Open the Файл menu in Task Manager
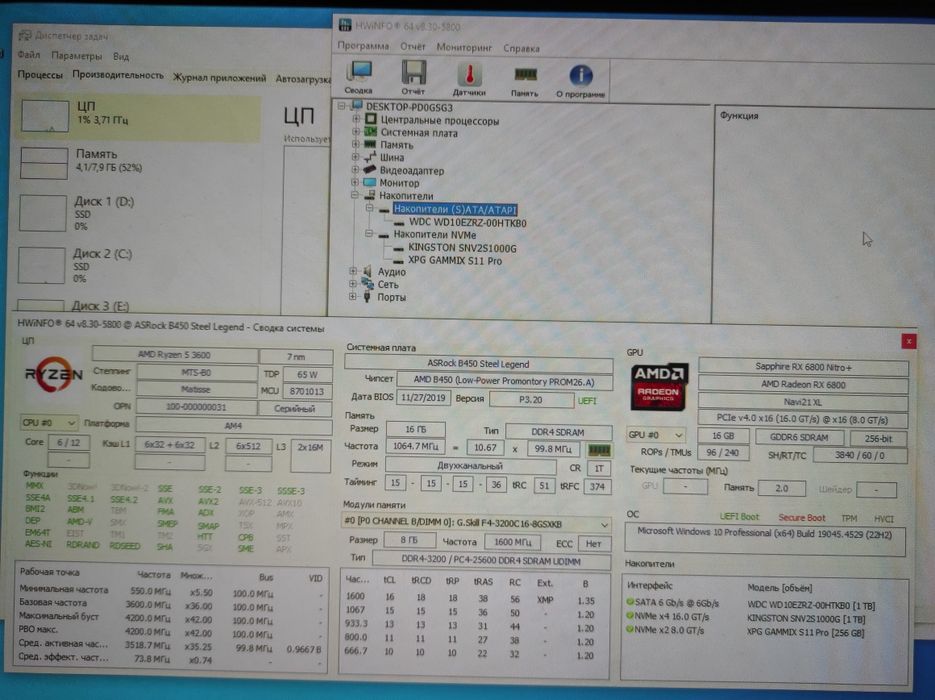 (29, 55)
